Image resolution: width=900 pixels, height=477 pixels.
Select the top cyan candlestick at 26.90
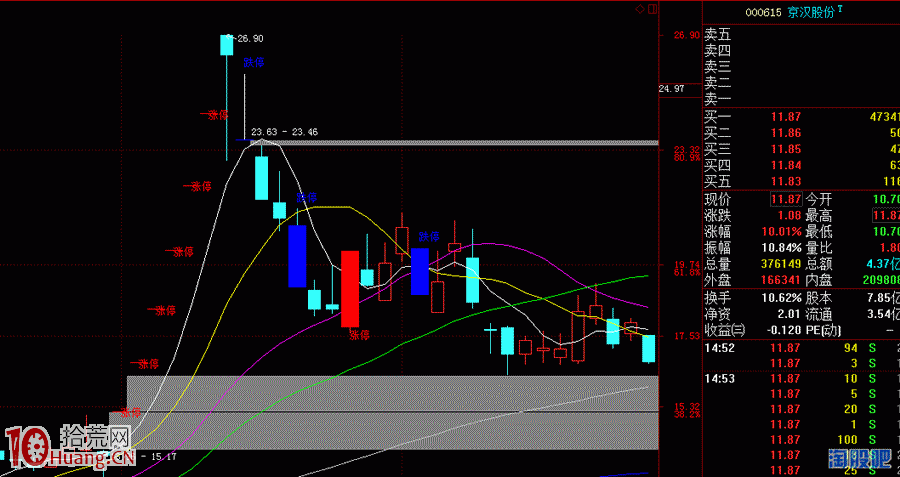(226, 45)
